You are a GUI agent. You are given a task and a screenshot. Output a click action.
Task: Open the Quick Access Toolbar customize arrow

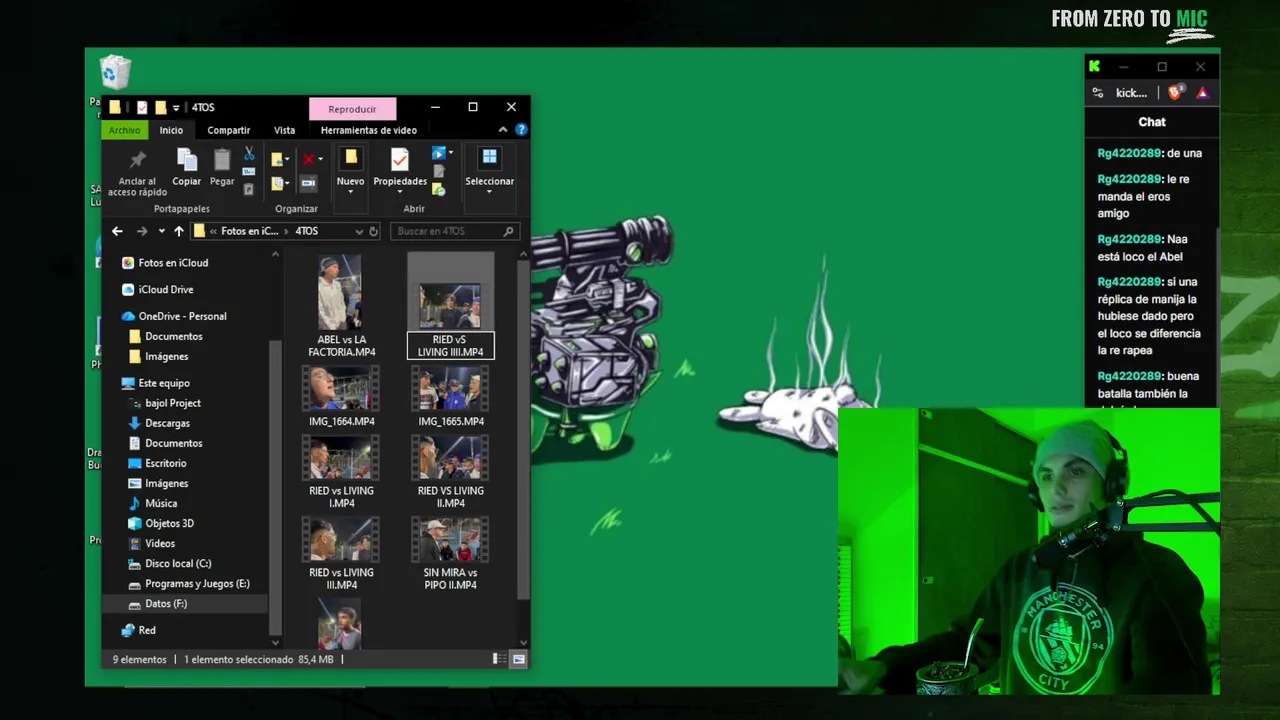[176, 107]
